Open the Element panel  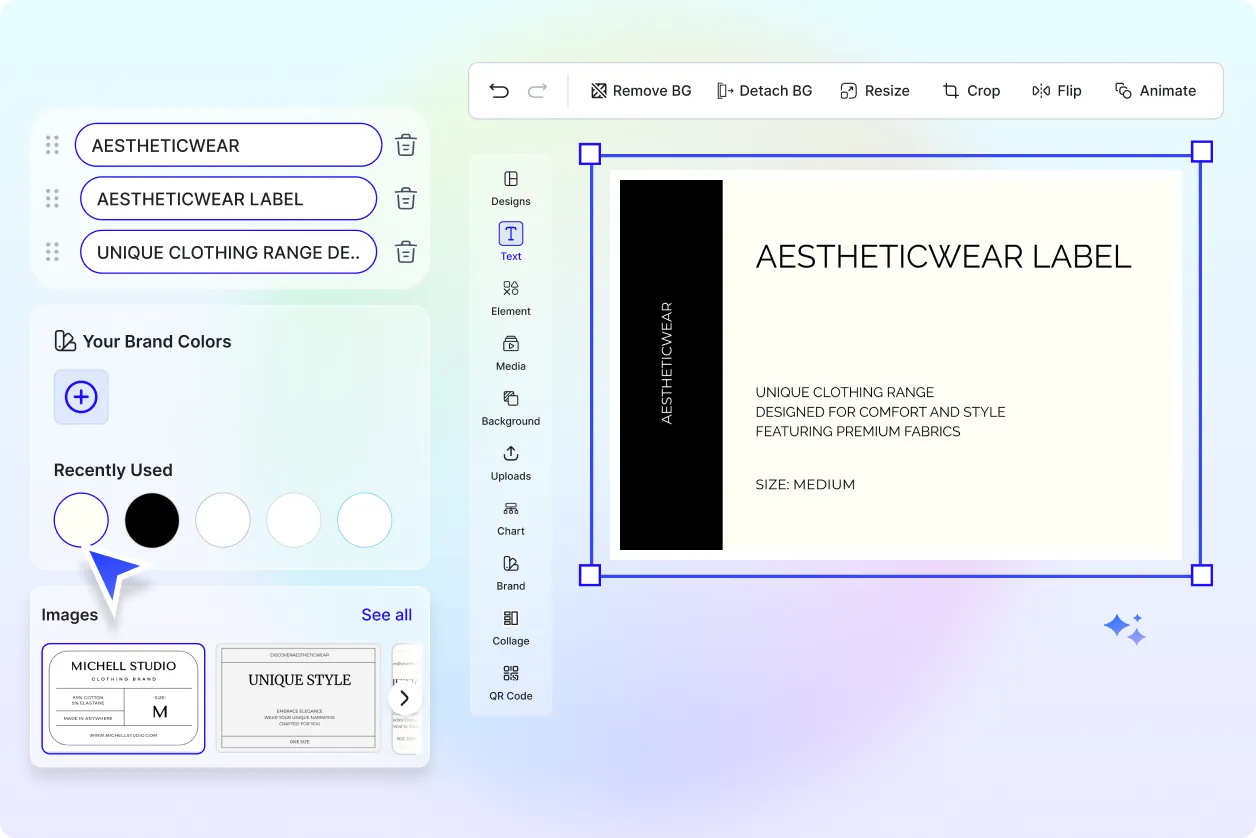tap(510, 297)
